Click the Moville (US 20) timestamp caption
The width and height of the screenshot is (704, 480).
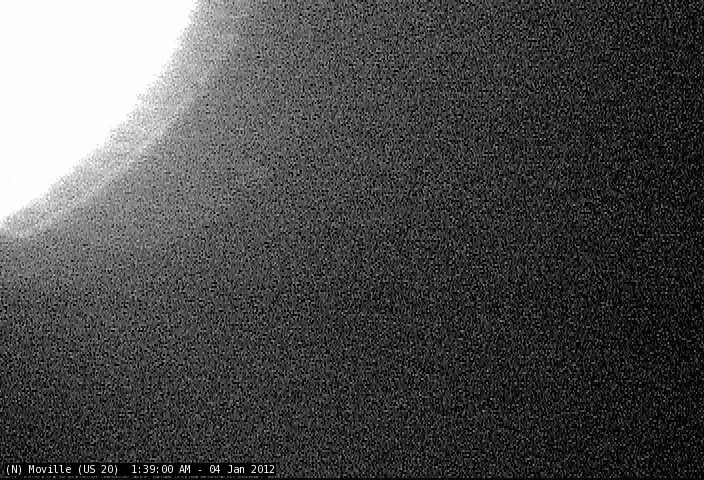(140, 469)
